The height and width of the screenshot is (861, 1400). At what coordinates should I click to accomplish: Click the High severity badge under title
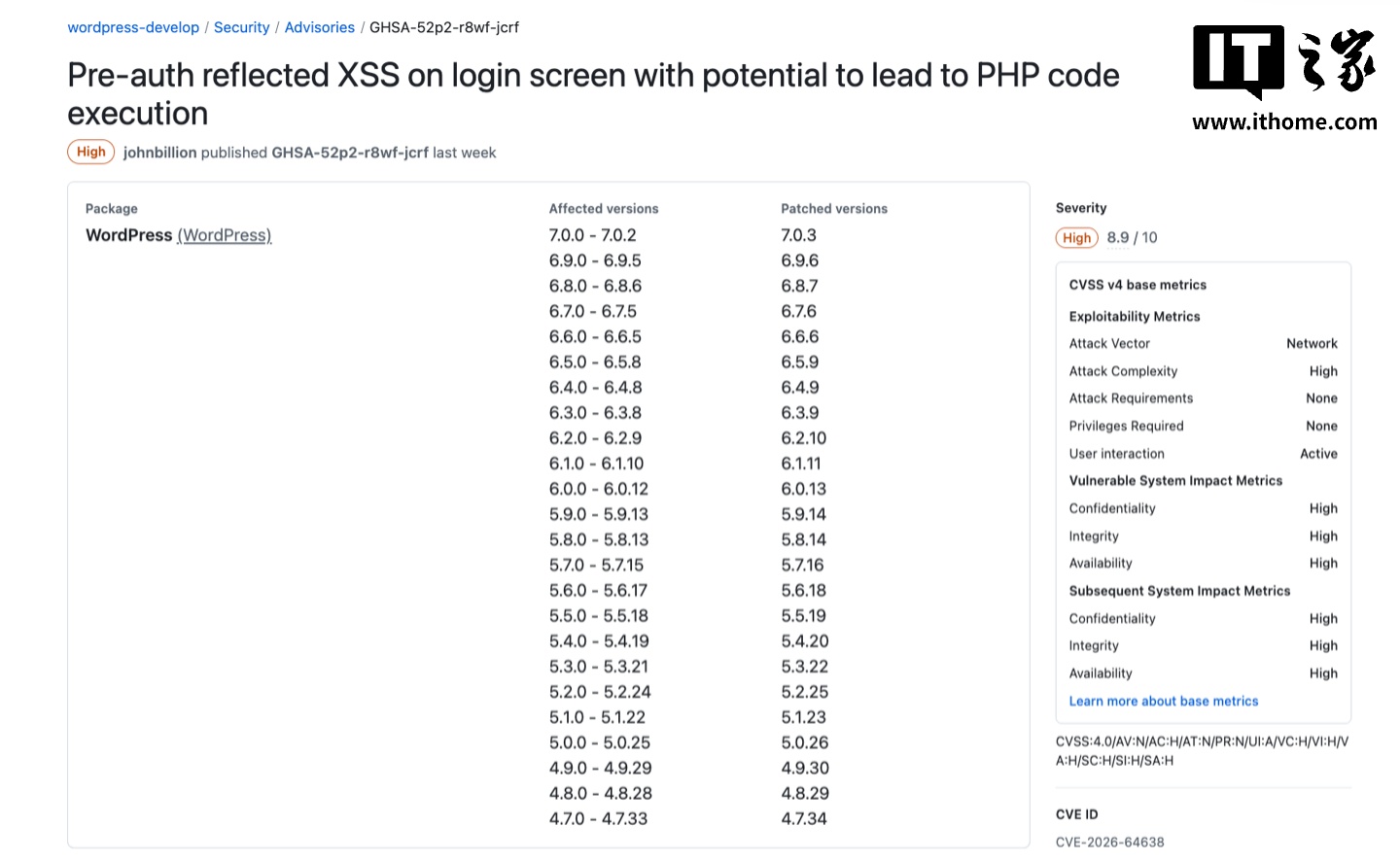[x=90, y=152]
